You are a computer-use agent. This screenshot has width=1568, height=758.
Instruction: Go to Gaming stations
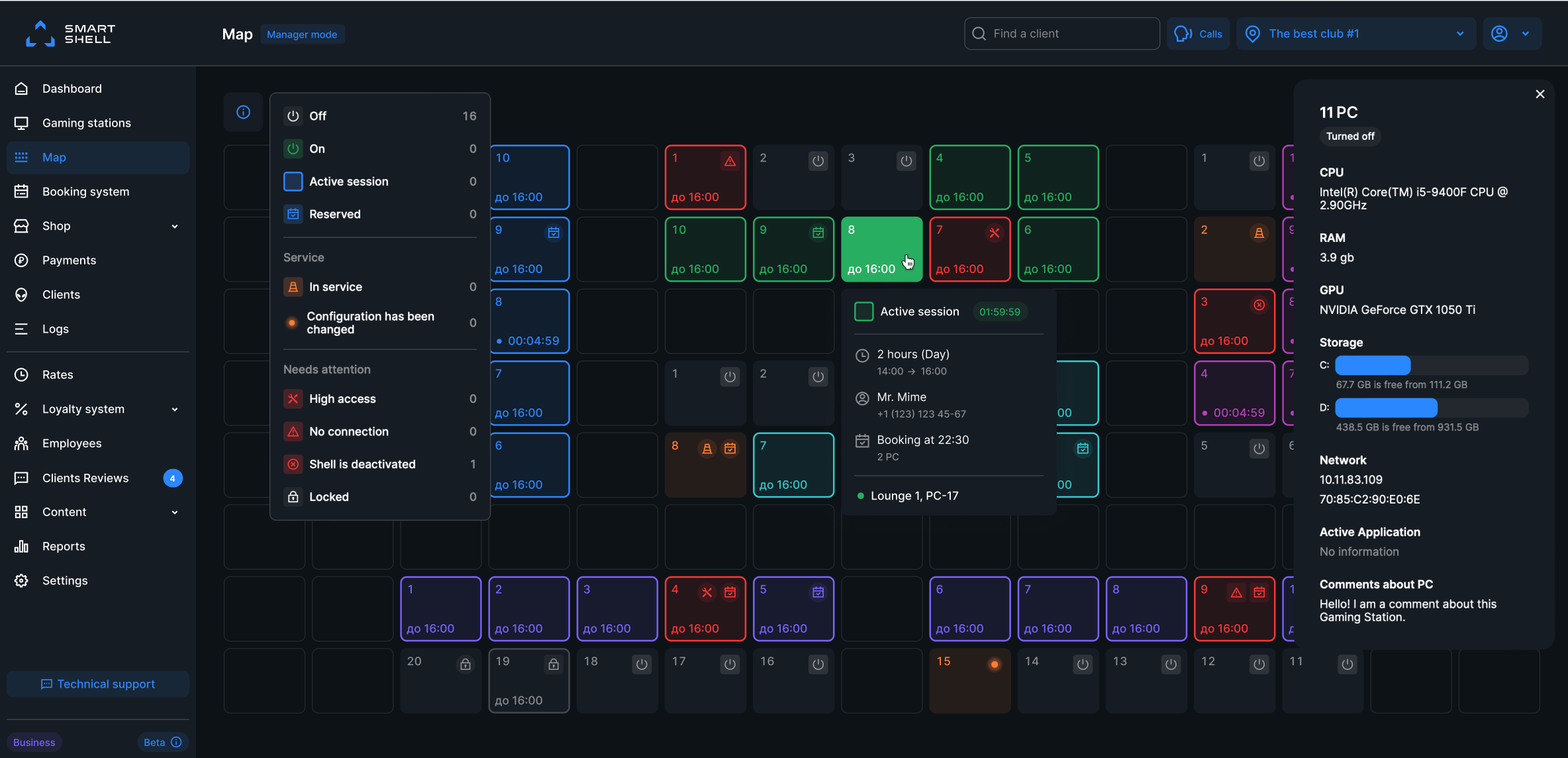98,123
